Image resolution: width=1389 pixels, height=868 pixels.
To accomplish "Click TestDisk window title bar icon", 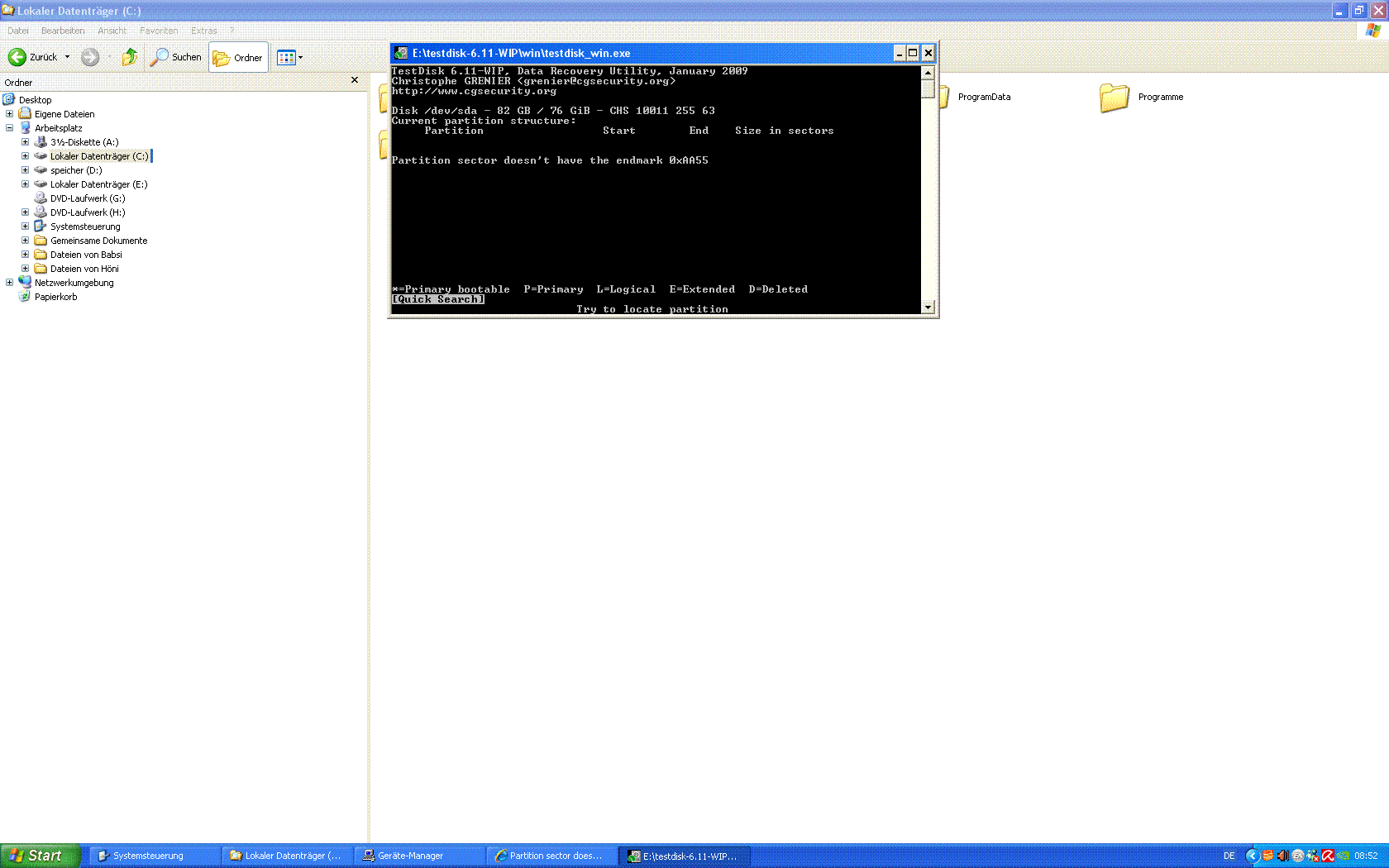I will click(x=401, y=53).
